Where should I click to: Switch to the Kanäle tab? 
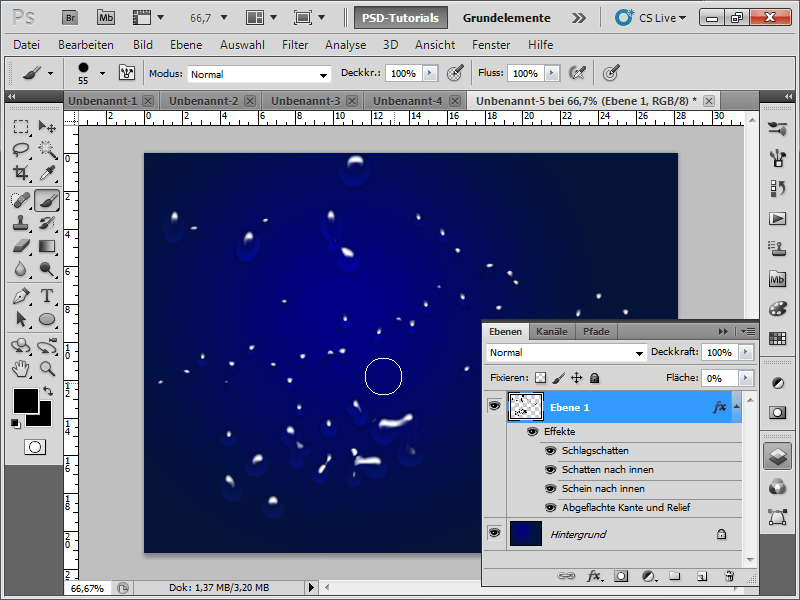coord(552,332)
